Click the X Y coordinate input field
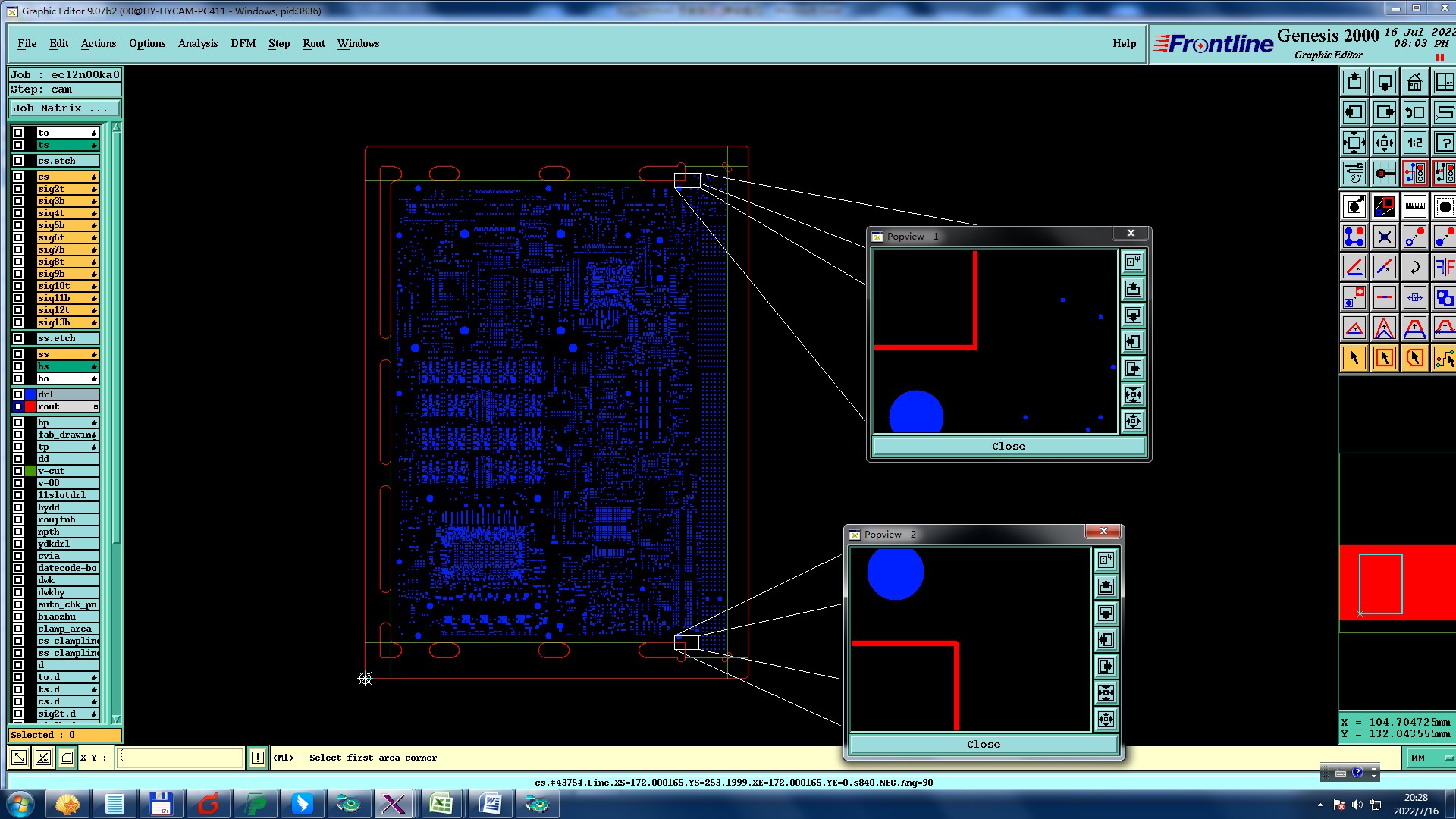1456x819 pixels. pyautogui.click(x=180, y=757)
